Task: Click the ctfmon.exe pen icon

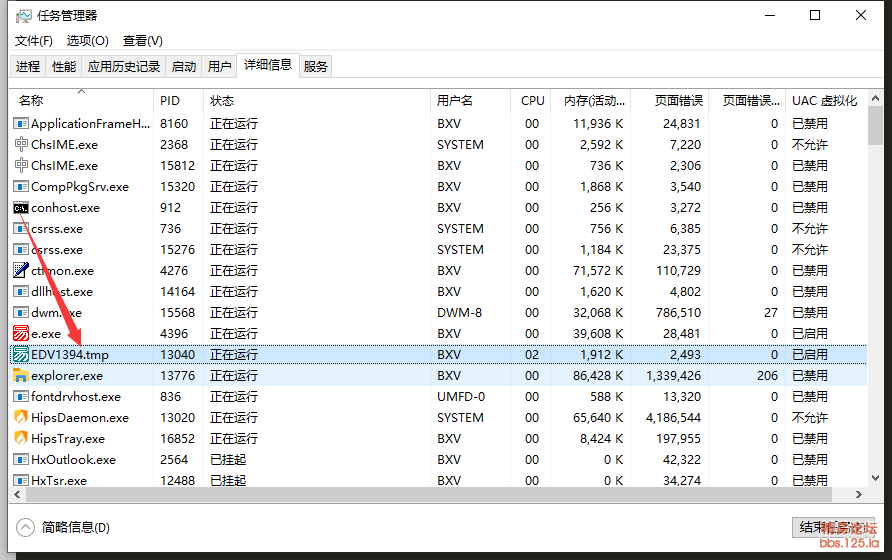Action: [x=21, y=270]
